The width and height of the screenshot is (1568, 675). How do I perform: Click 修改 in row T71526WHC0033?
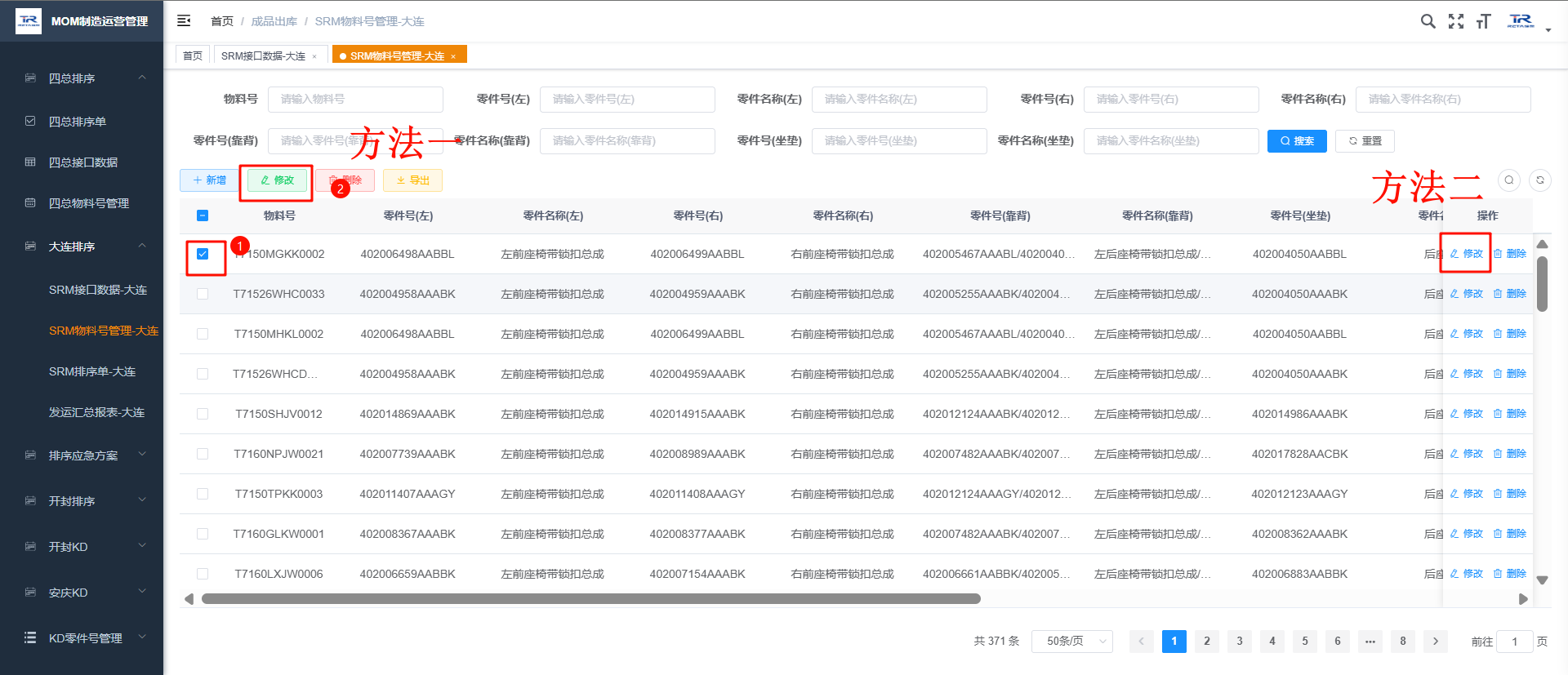[x=1467, y=294]
